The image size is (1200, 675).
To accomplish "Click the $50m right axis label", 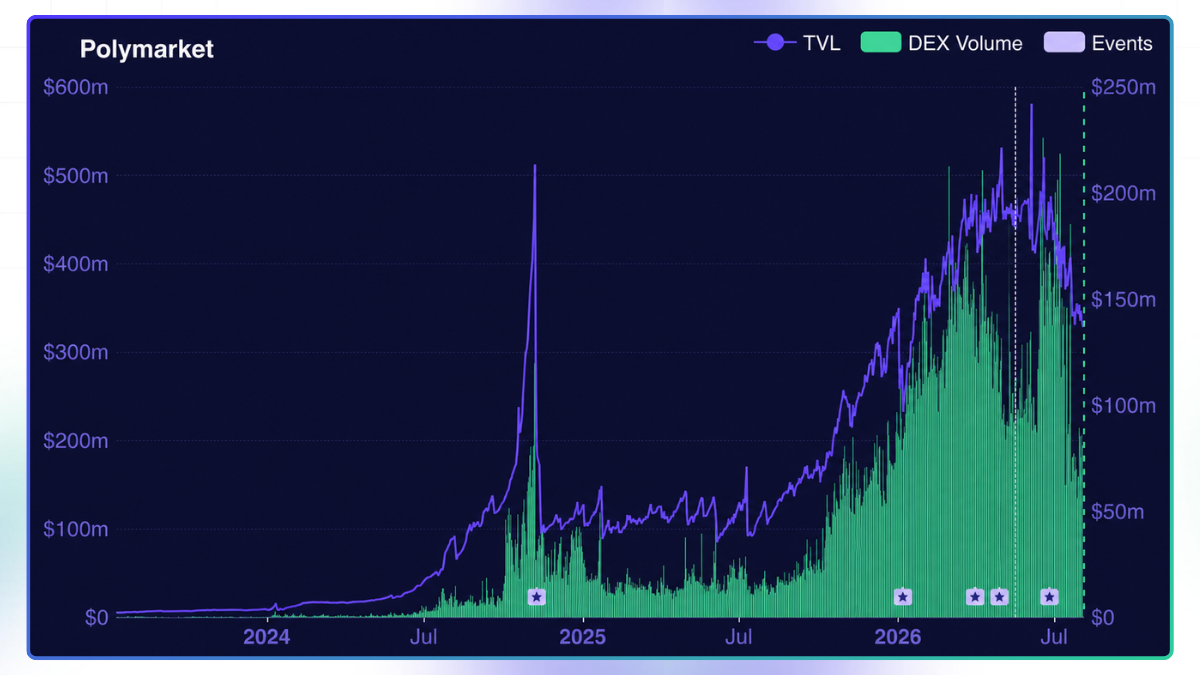I will point(1118,511).
